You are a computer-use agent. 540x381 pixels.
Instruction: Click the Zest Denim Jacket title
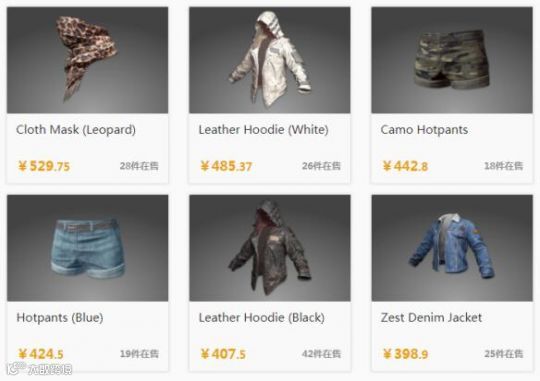coord(431,318)
